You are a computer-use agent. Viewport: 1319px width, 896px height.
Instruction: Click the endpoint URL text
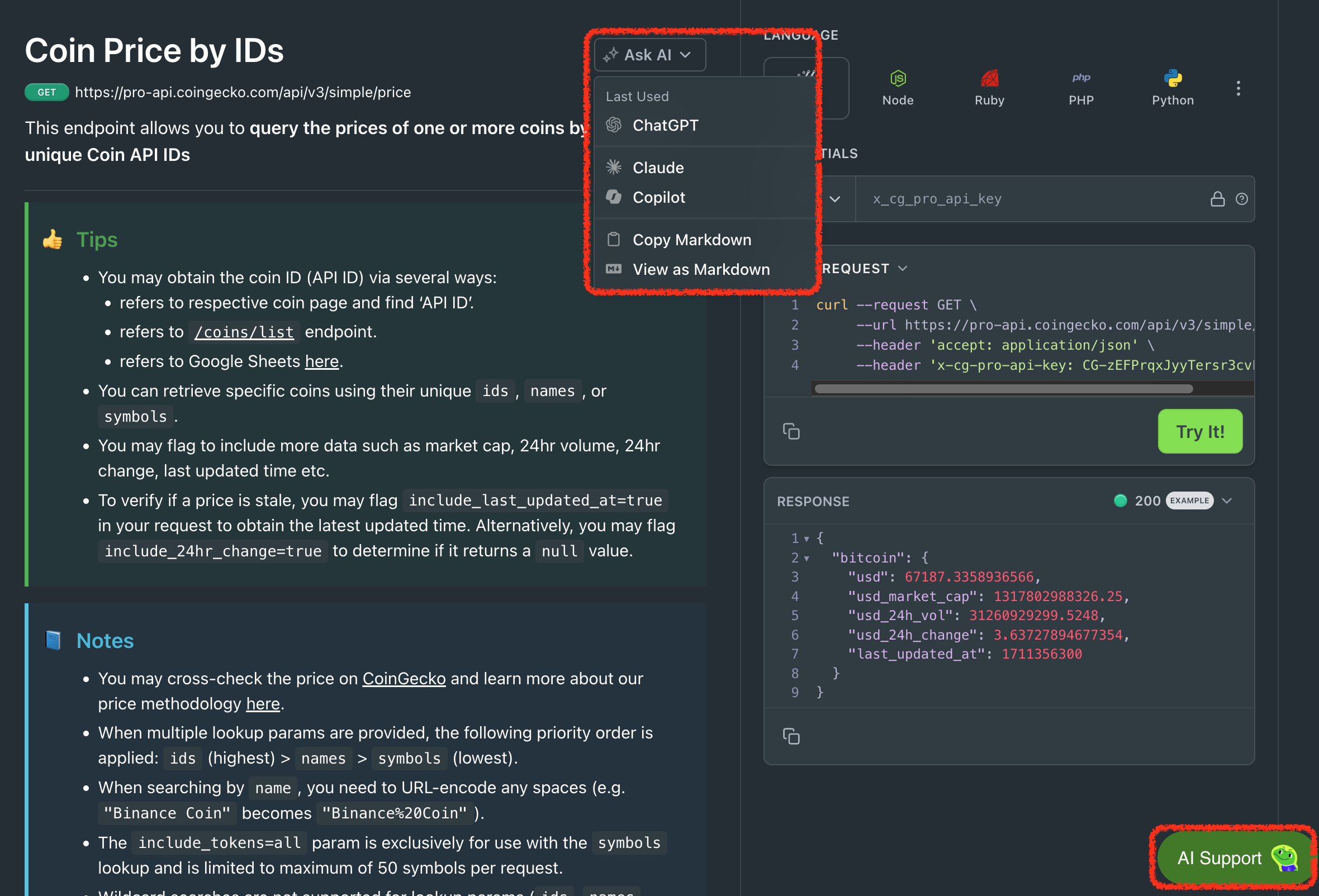pos(243,92)
